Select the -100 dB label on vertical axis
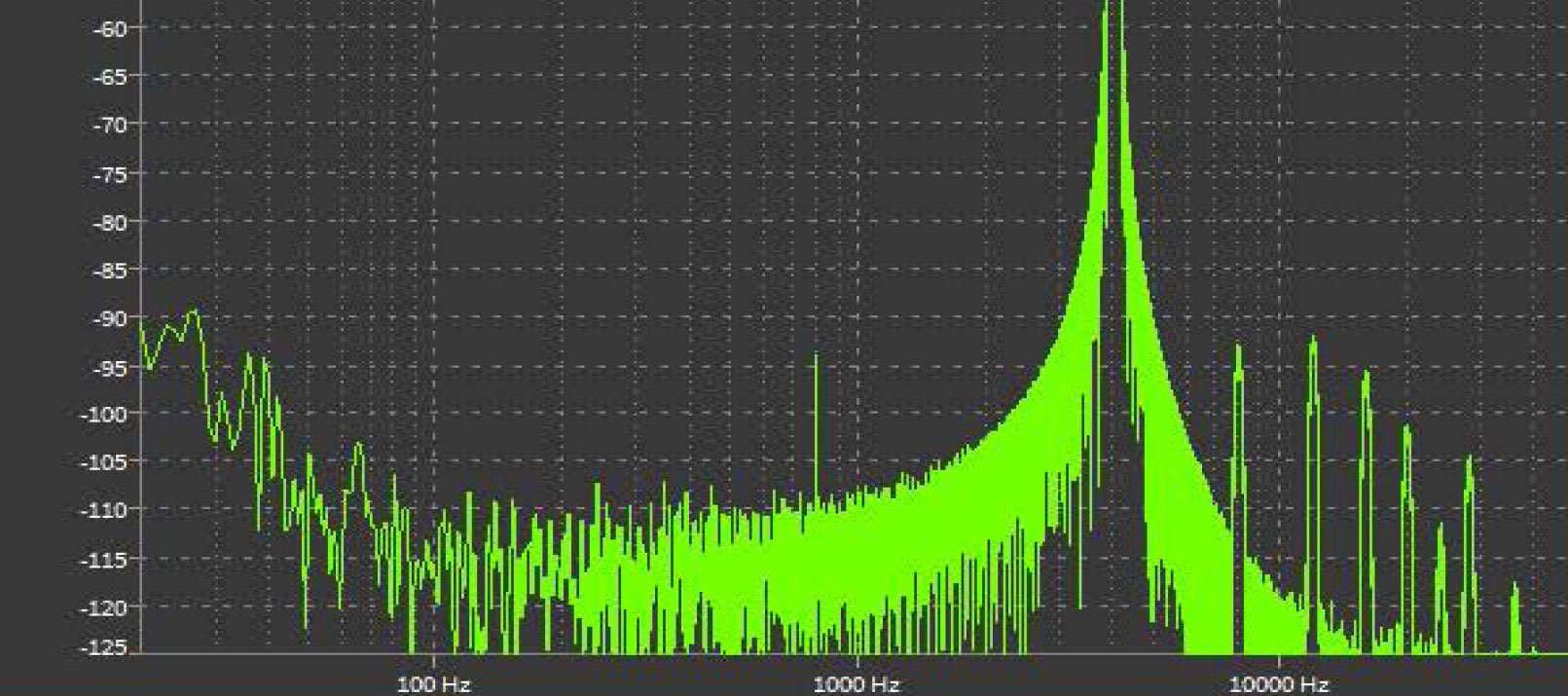Image resolution: width=1568 pixels, height=696 pixels. (108, 415)
